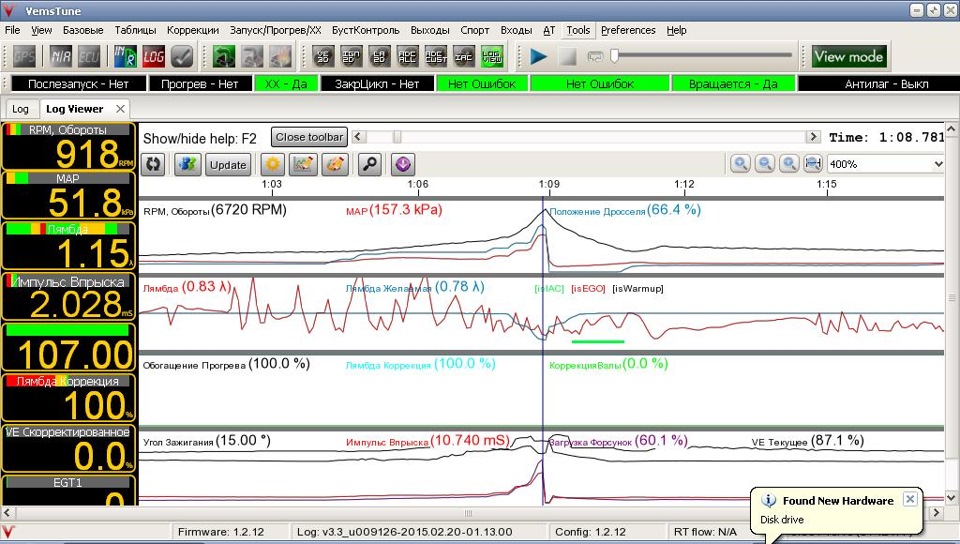960x544 pixels.
Task: Click the XX - Да status indicator
Action: [286, 84]
